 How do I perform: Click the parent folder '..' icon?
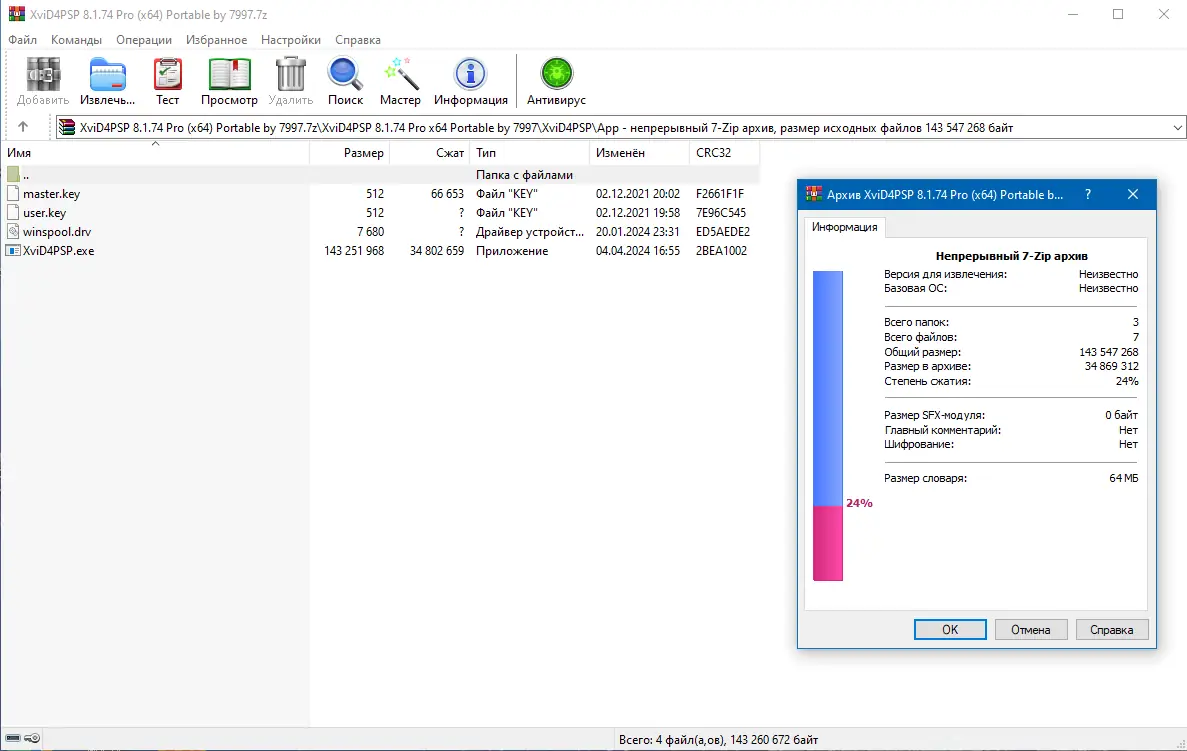pyautogui.click(x=13, y=175)
